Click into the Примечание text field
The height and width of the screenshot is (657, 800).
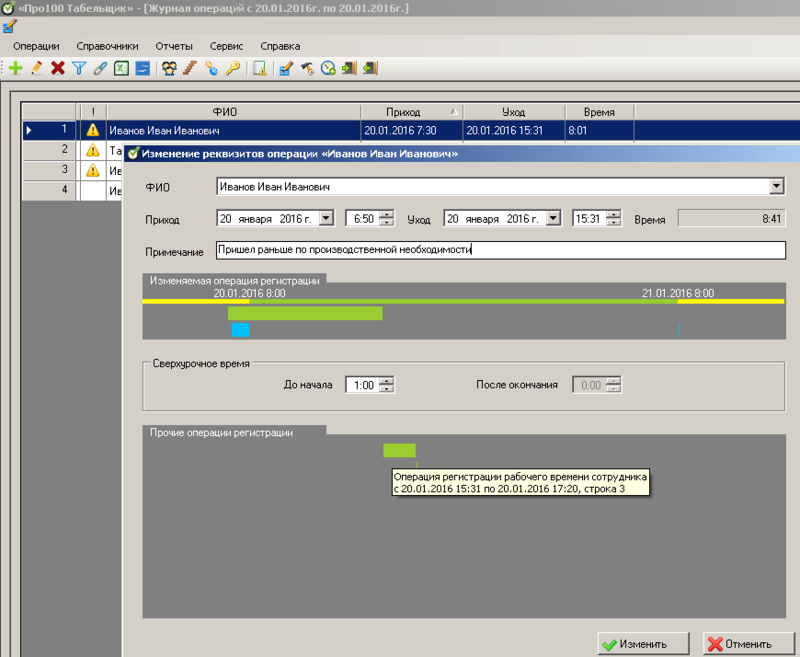tap(501, 250)
